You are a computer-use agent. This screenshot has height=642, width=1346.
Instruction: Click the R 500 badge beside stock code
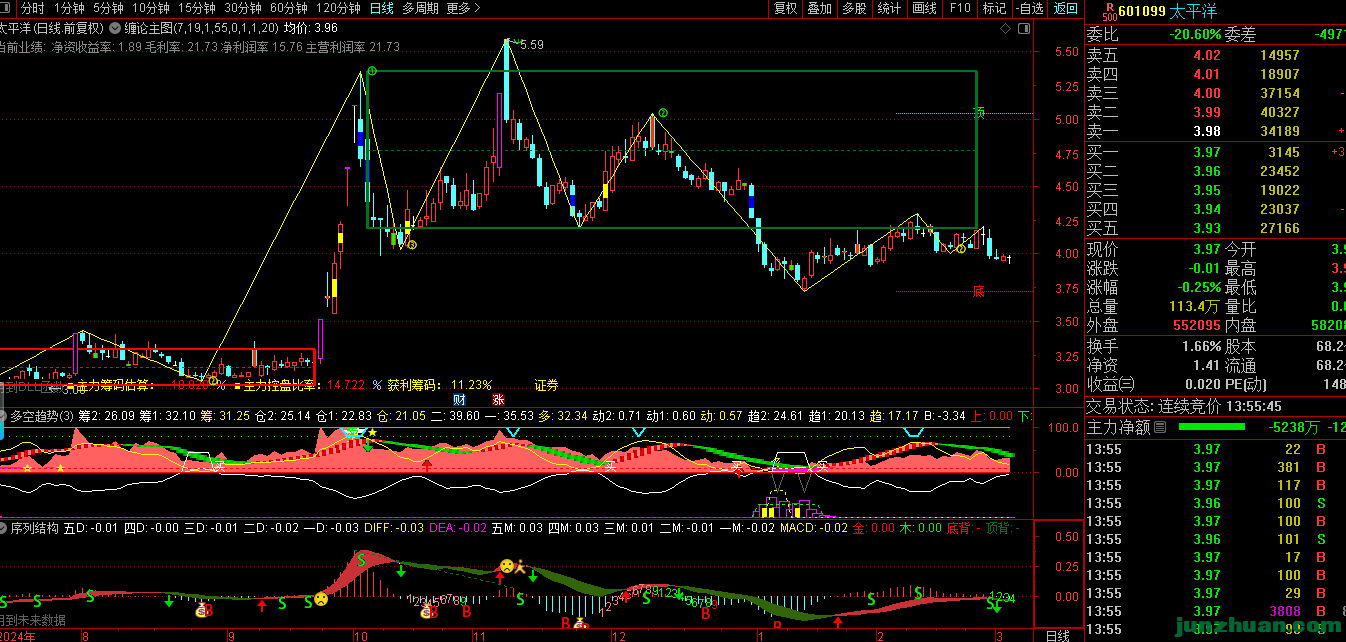[1108, 11]
